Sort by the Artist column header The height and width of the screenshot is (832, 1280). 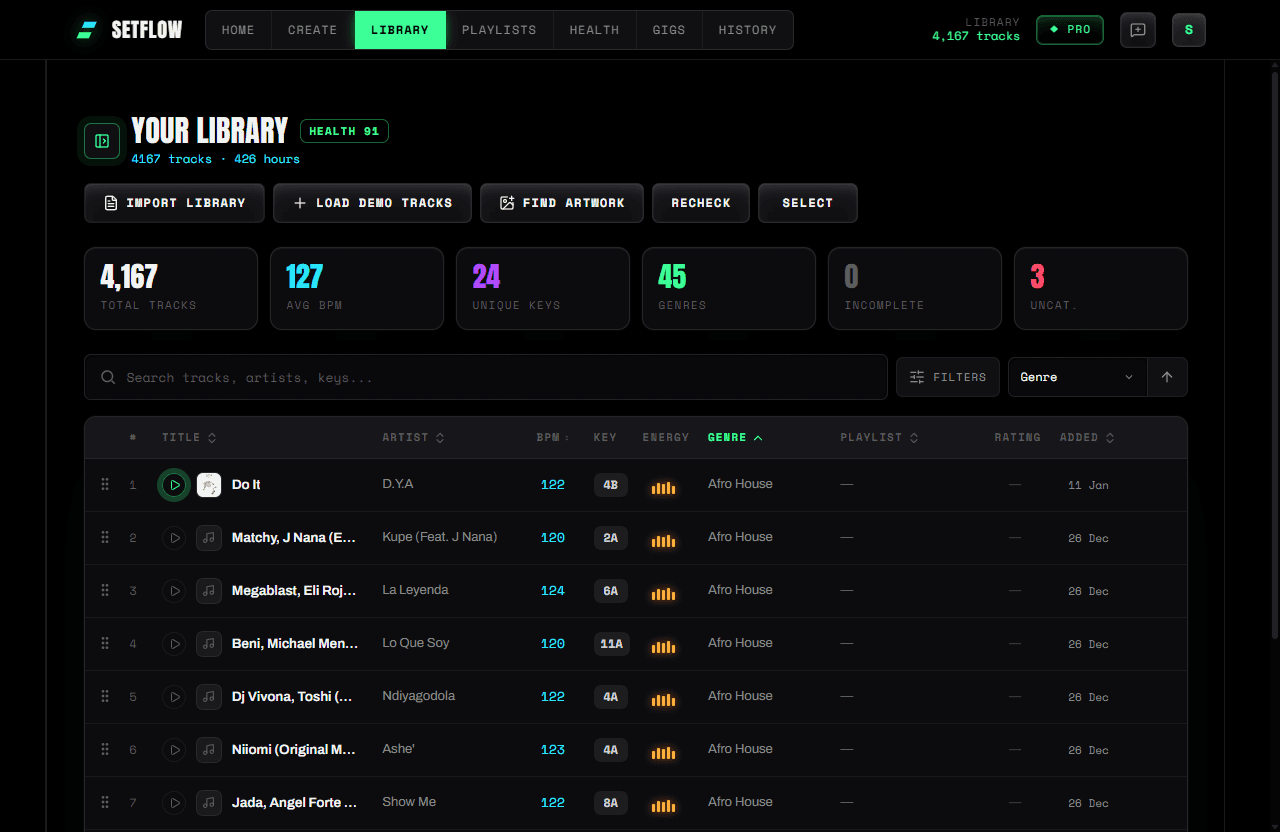tap(413, 438)
